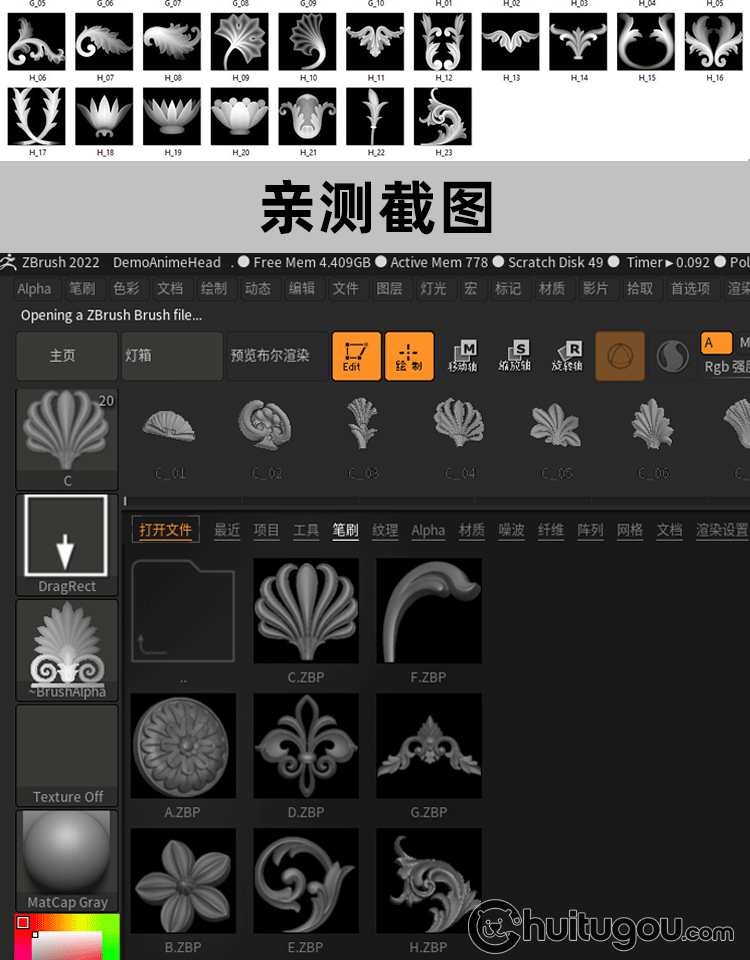
Task: Select the Scale tool marked S
Action: tap(514, 356)
